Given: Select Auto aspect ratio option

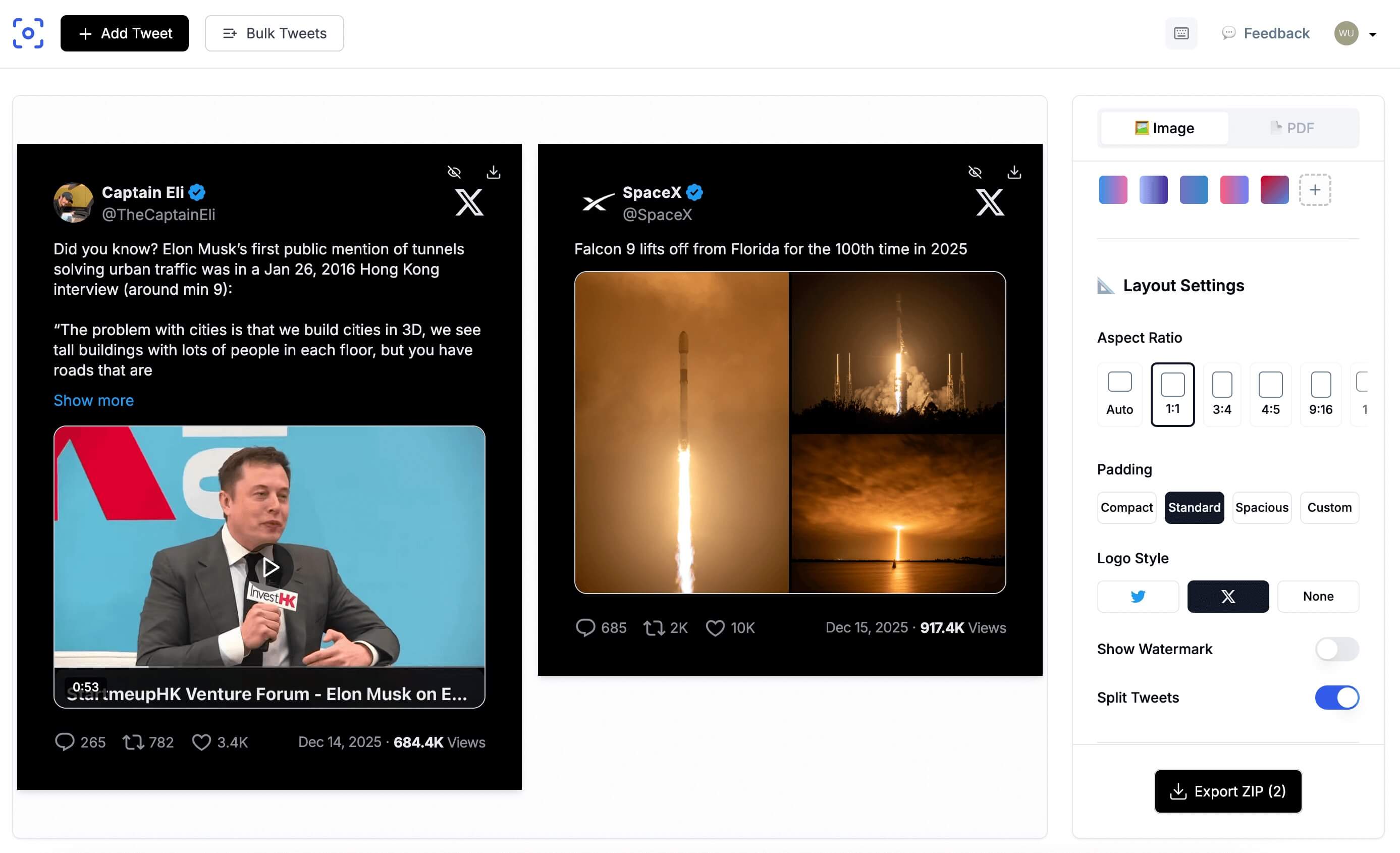Looking at the screenshot, I should click(1119, 394).
